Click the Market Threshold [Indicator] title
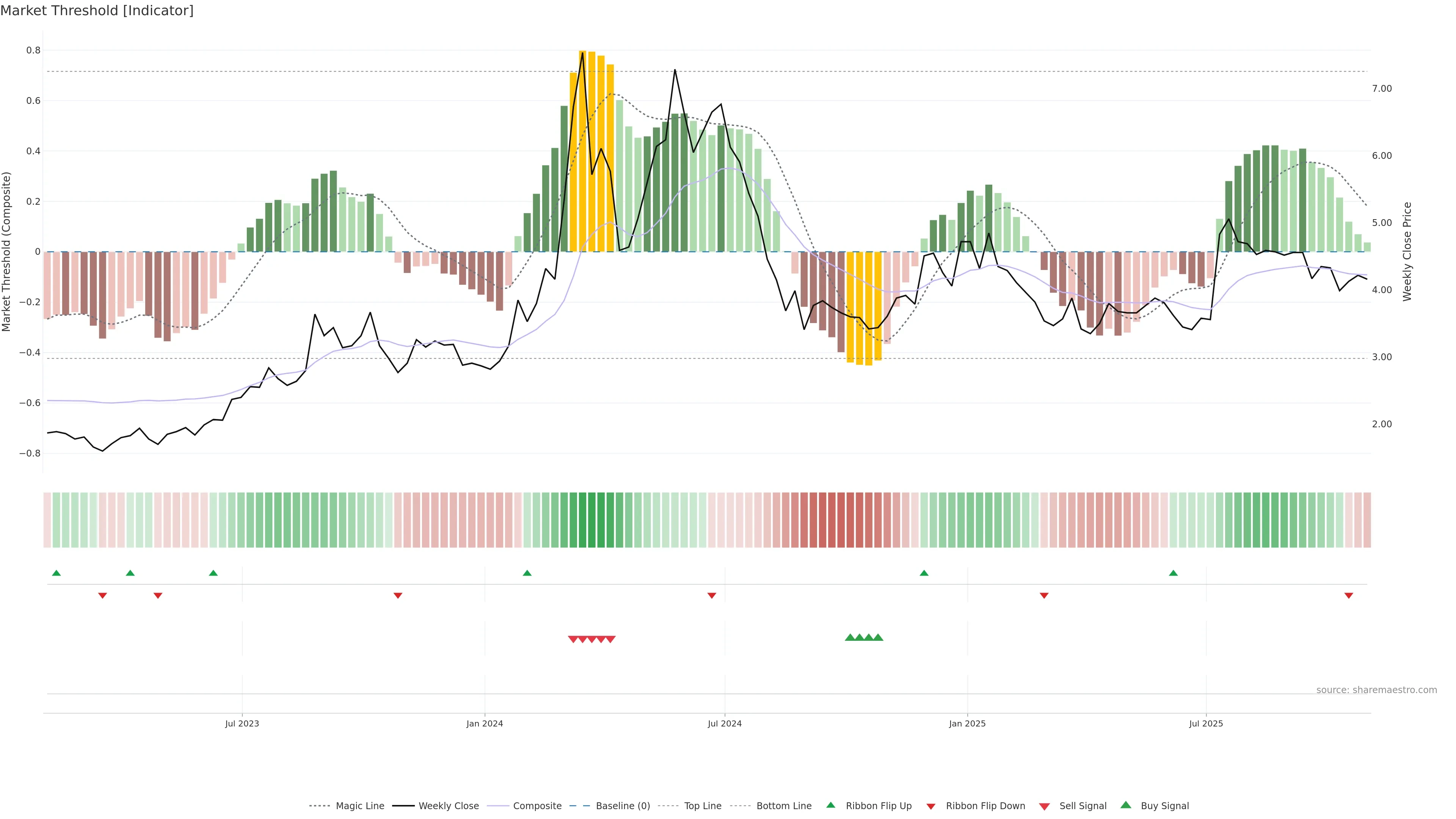Viewport: 1456px width, 819px height. [97, 11]
